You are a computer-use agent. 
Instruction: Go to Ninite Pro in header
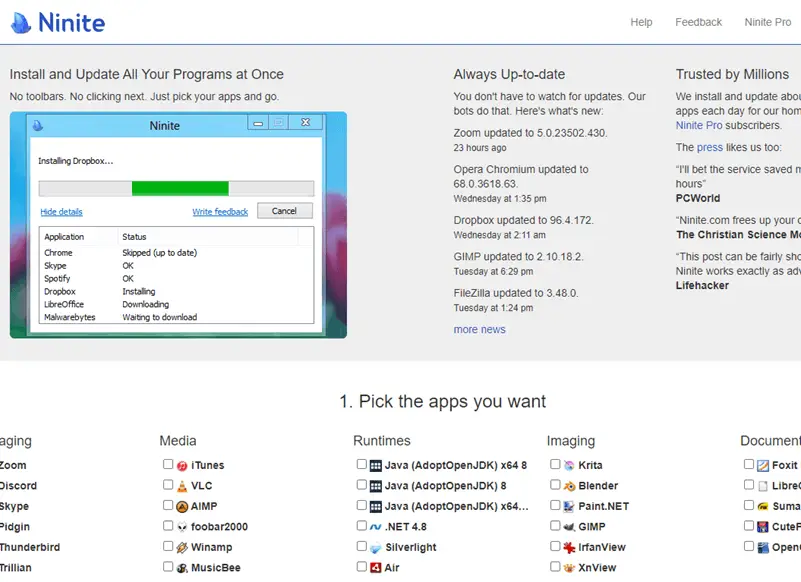pyautogui.click(x=767, y=22)
